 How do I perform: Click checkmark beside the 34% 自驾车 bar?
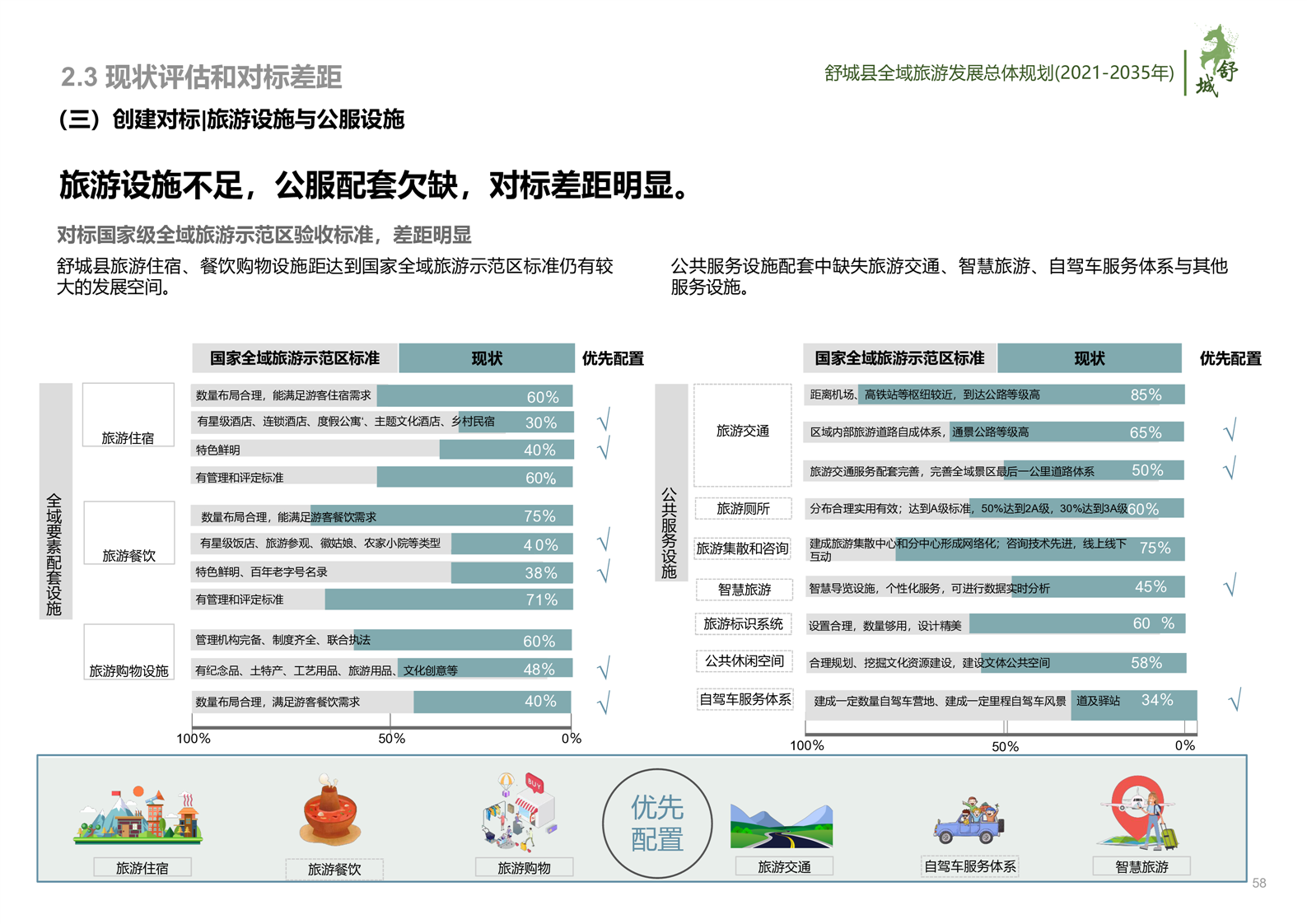tap(1234, 701)
